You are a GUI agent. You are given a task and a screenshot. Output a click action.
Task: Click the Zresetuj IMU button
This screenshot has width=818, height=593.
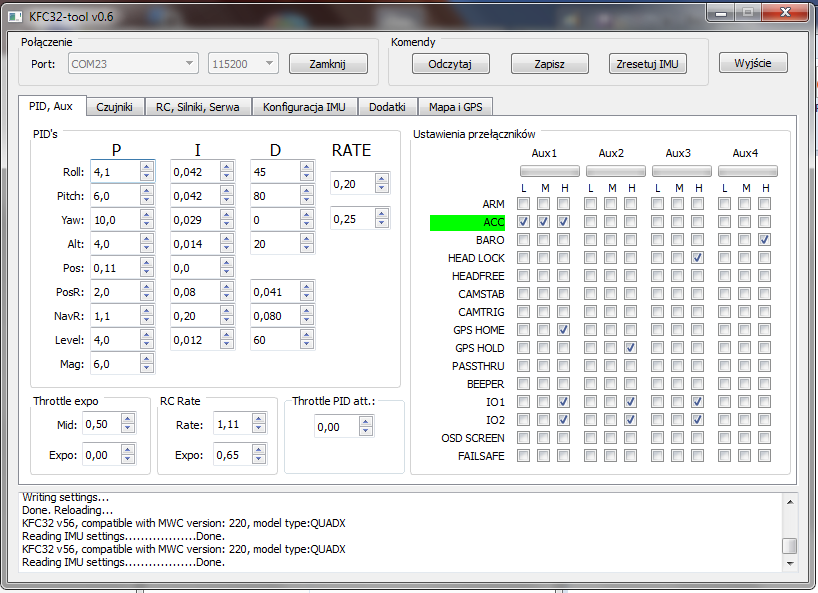(x=647, y=64)
